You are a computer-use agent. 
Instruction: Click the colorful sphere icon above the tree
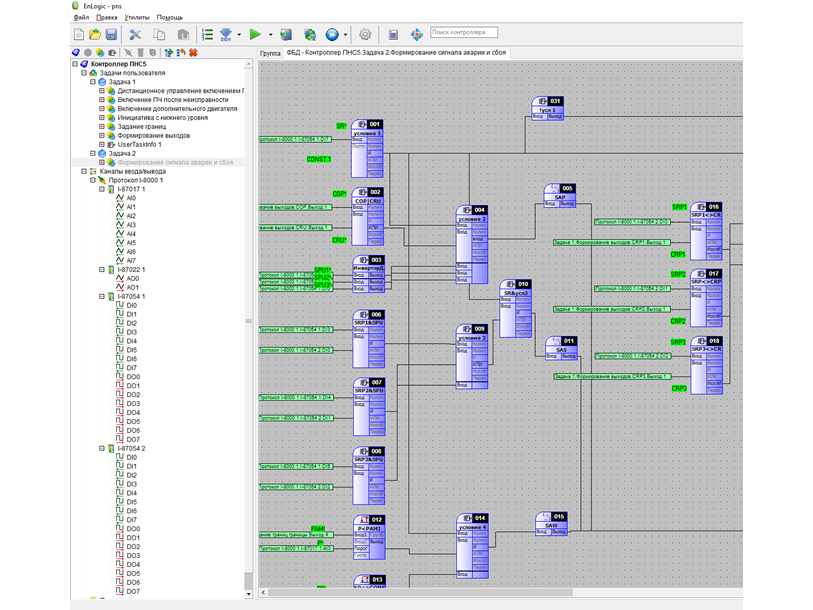[100, 52]
